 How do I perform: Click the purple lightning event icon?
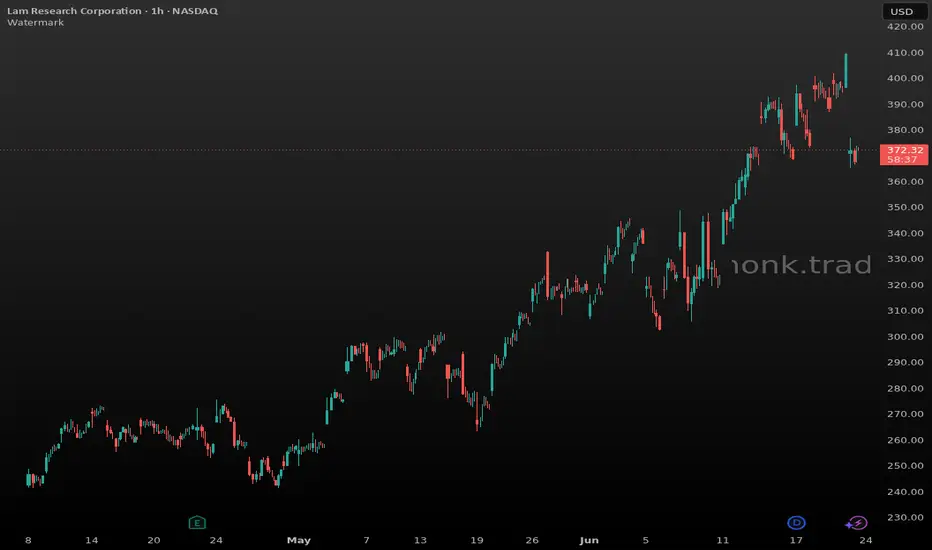coord(856,523)
